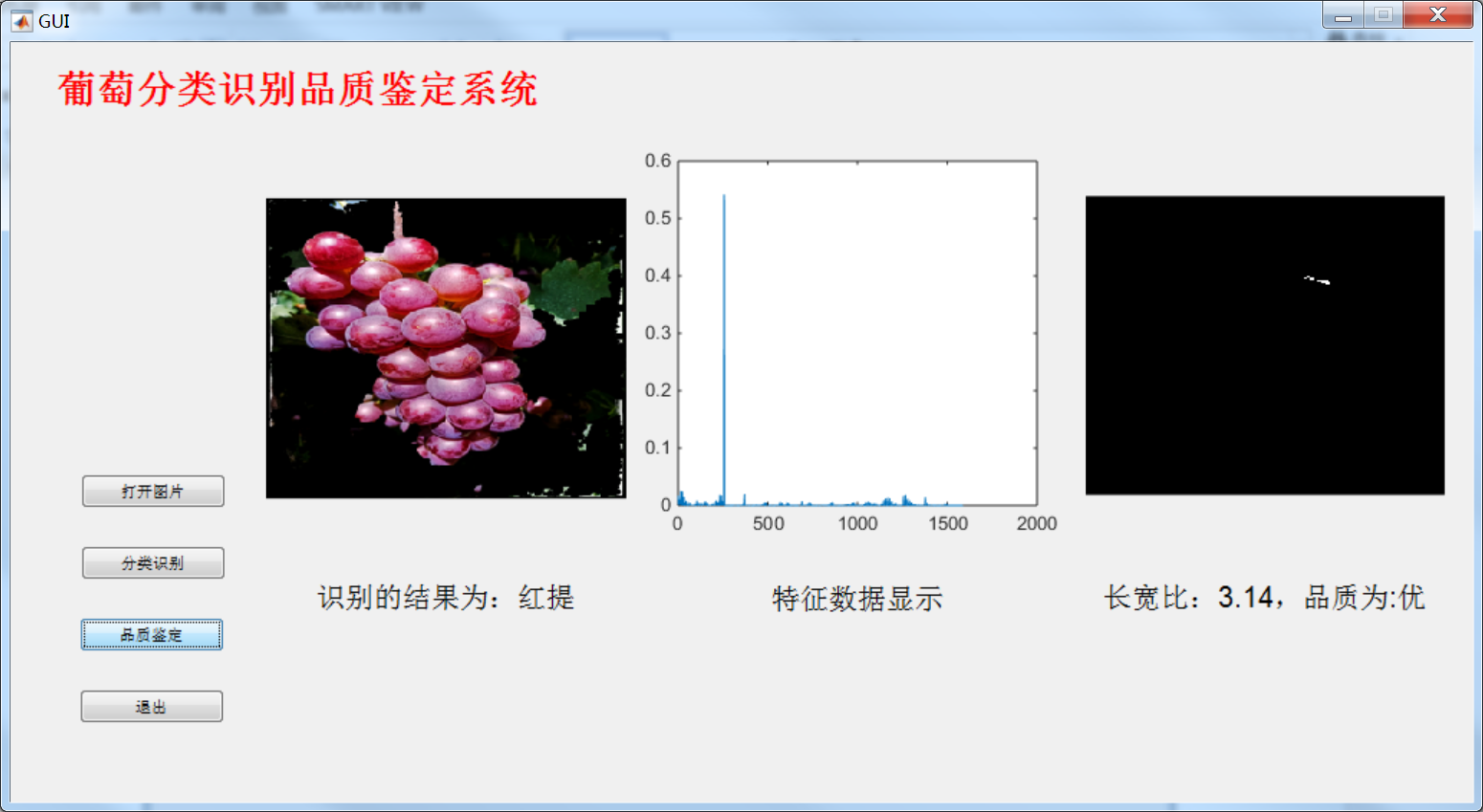Click y-axis tick label 0.5

[658, 218]
